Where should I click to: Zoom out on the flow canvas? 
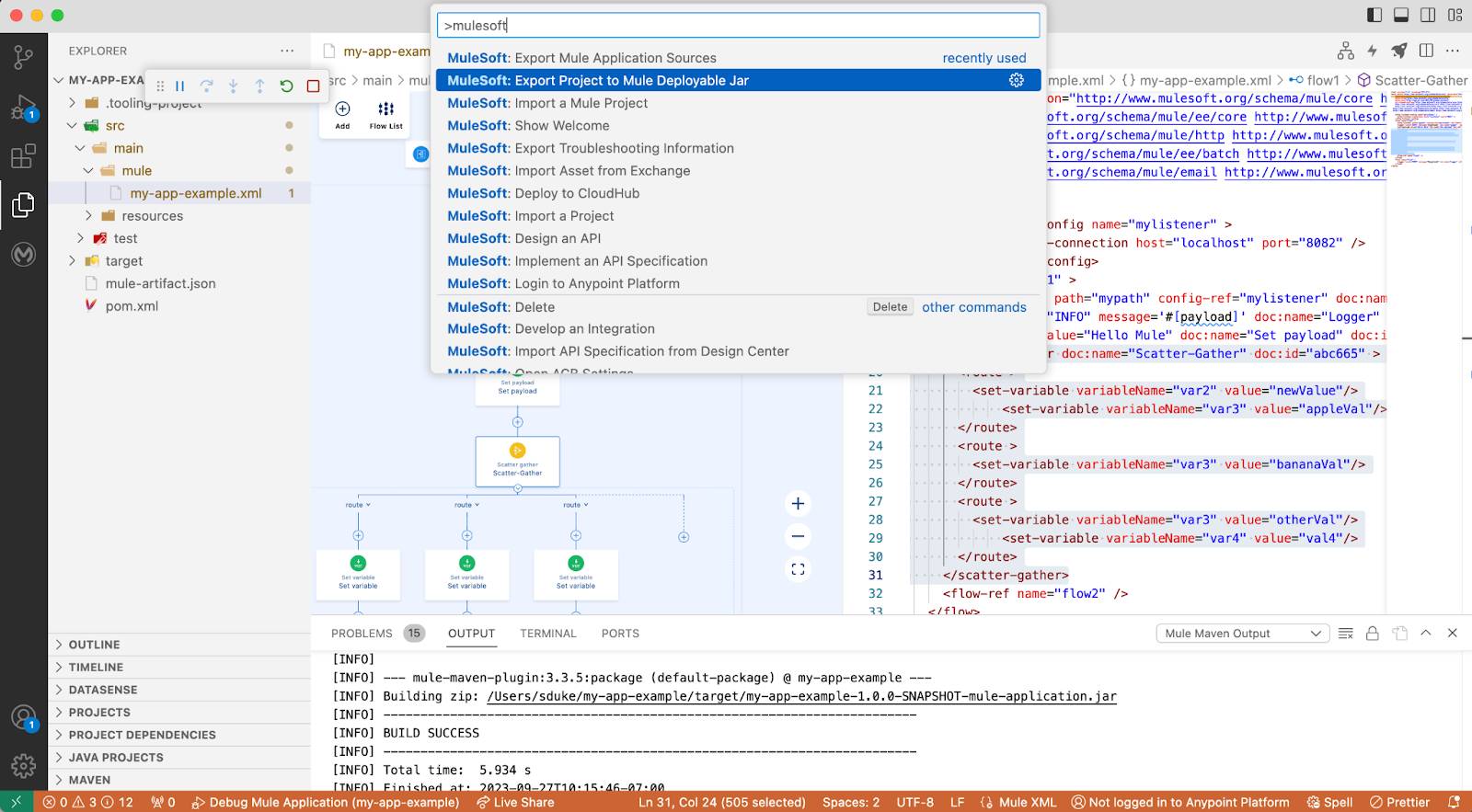pyautogui.click(x=798, y=536)
